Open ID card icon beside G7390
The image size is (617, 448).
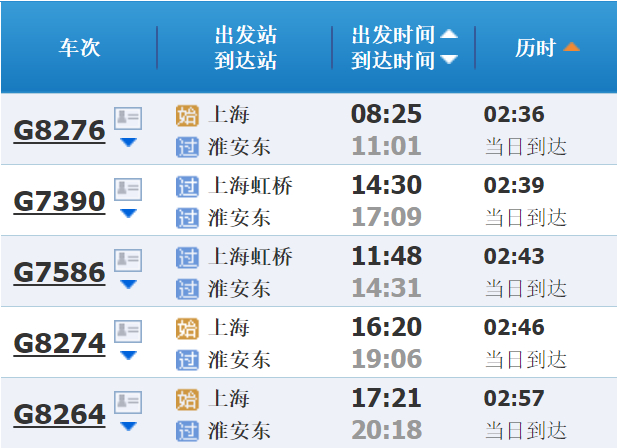128,189
